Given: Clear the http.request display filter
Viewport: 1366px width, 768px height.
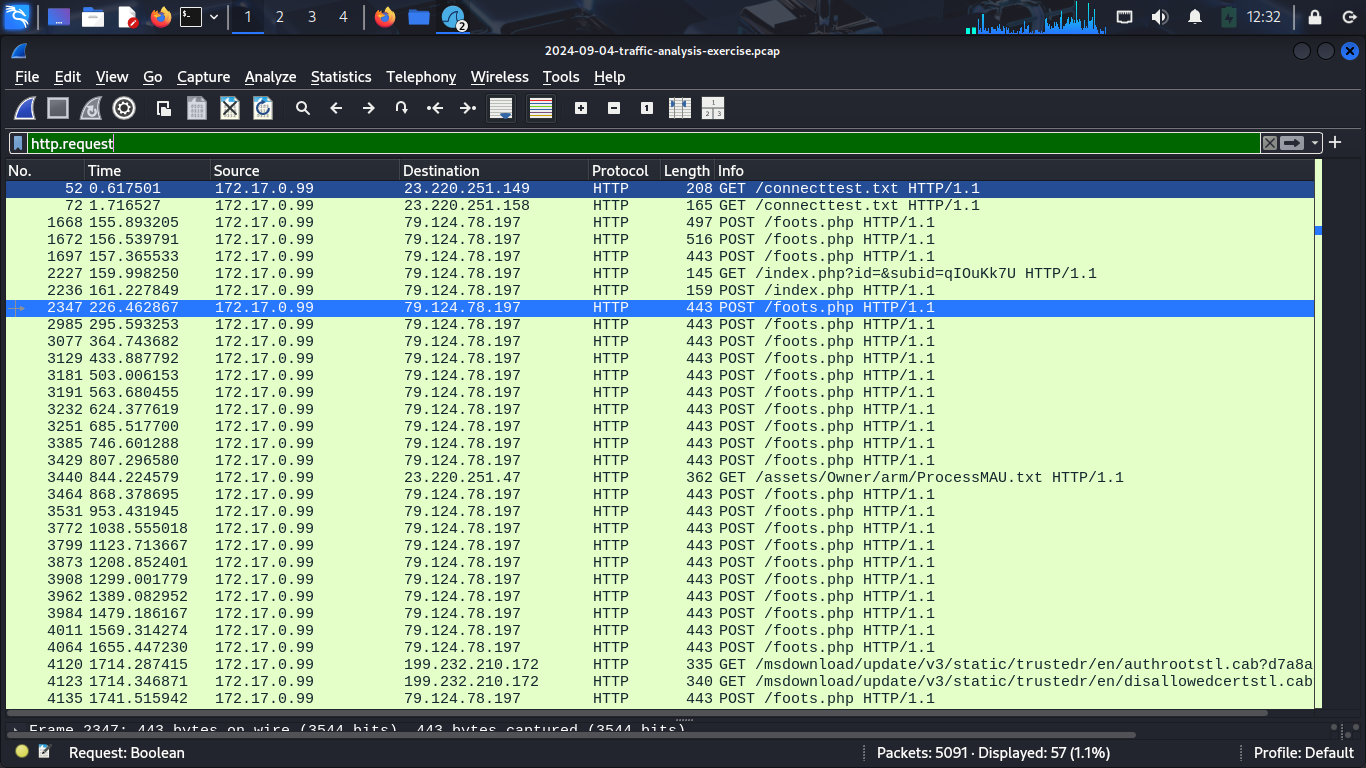Looking at the screenshot, I should click(x=1270, y=143).
